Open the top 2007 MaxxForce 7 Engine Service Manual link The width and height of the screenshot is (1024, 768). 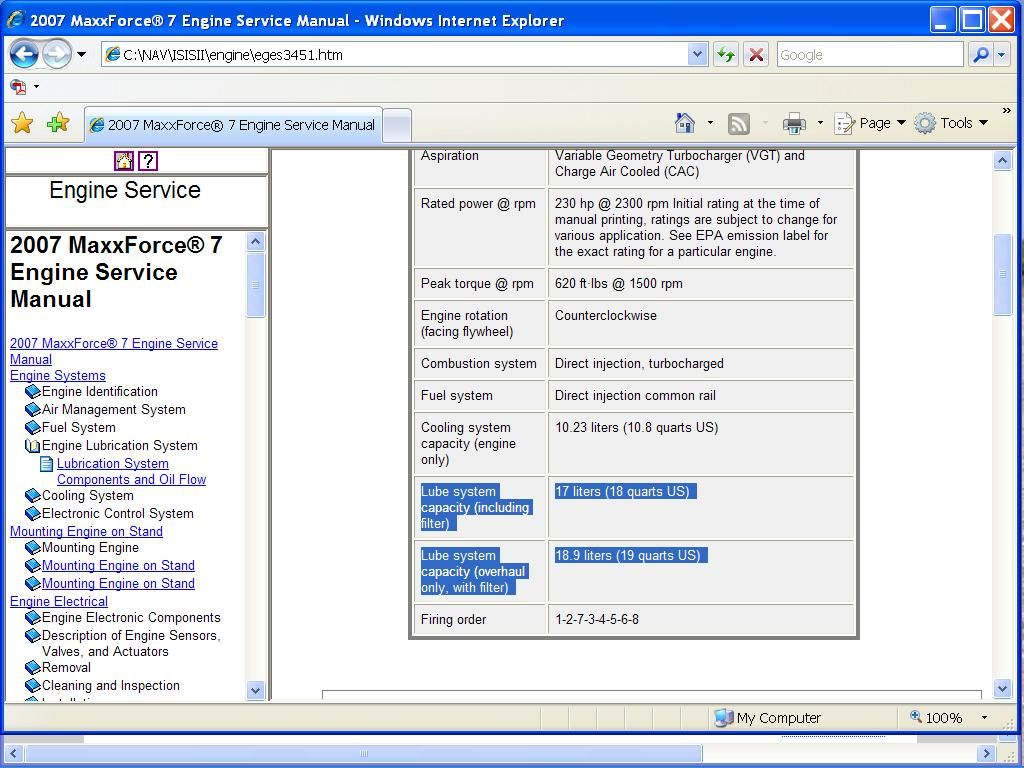click(114, 351)
